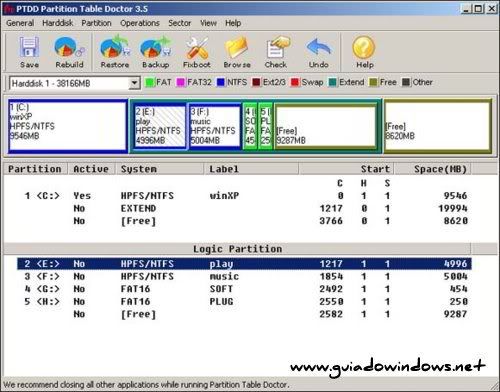Open the Partition menu
Screen dimensions: 500x392
point(96,23)
